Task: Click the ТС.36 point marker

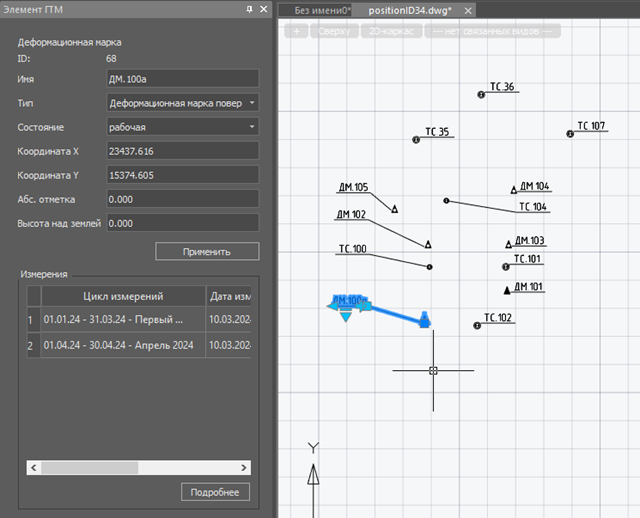Action: [x=481, y=94]
